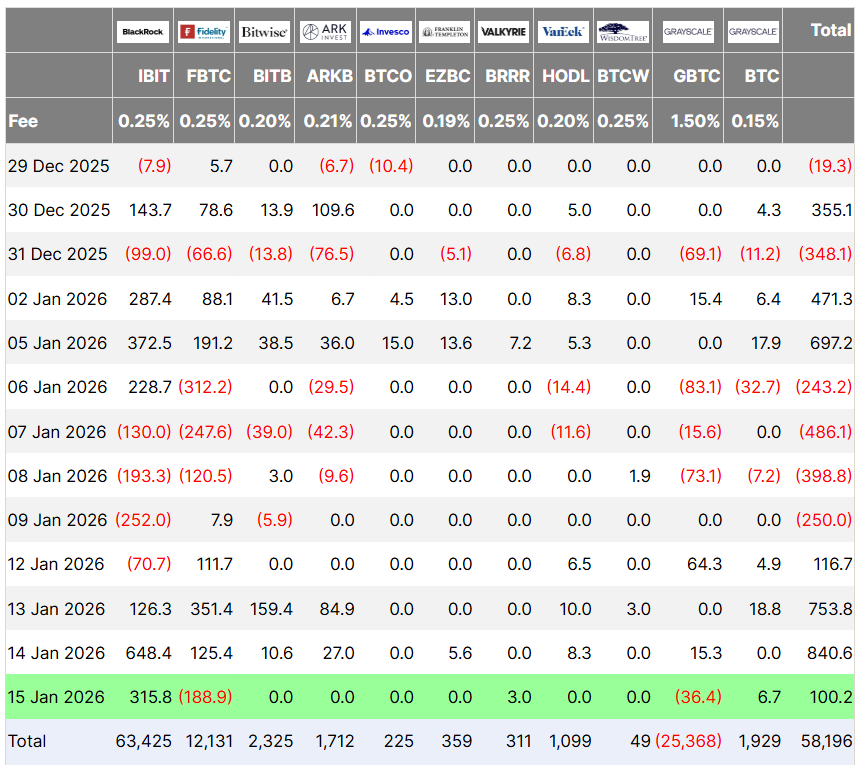Screen dimensions: 860x765
Task: Select the FBTC ticker header
Action: tap(209, 76)
